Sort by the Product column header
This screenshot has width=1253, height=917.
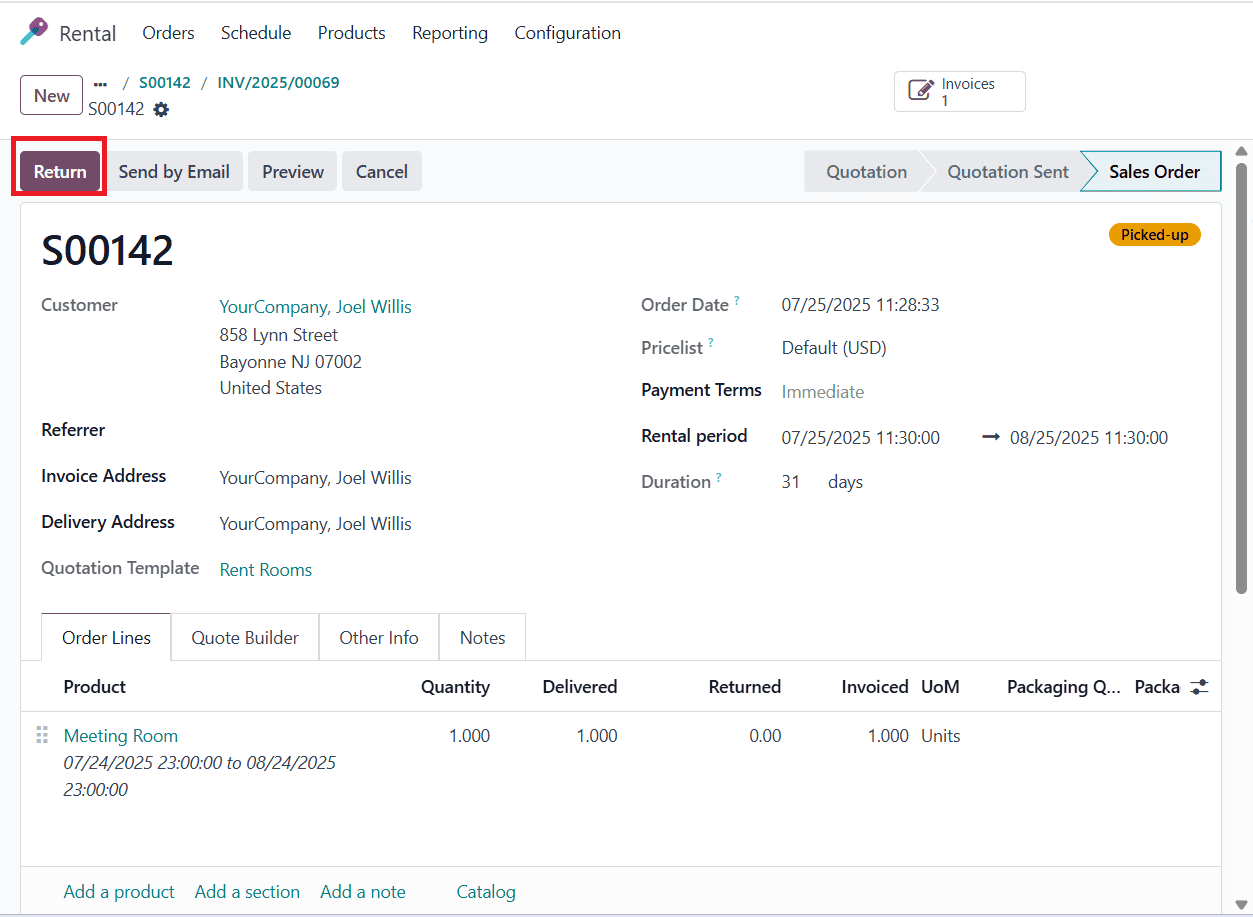click(95, 687)
